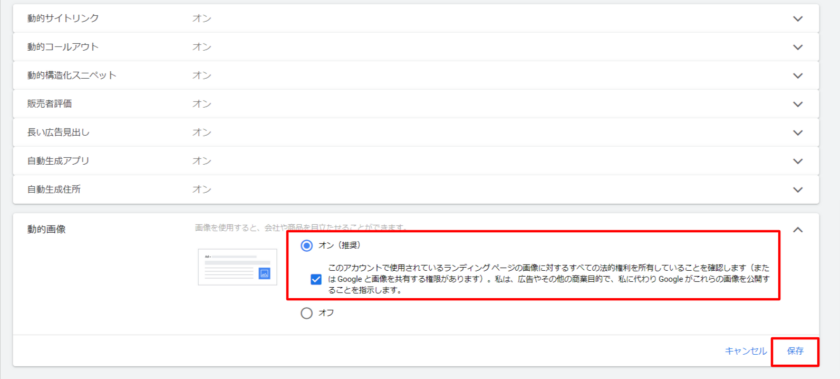Click オン status in 動的サイトリンク row
Image resolution: width=840 pixels, height=379 pixels.
coord(202,18)
